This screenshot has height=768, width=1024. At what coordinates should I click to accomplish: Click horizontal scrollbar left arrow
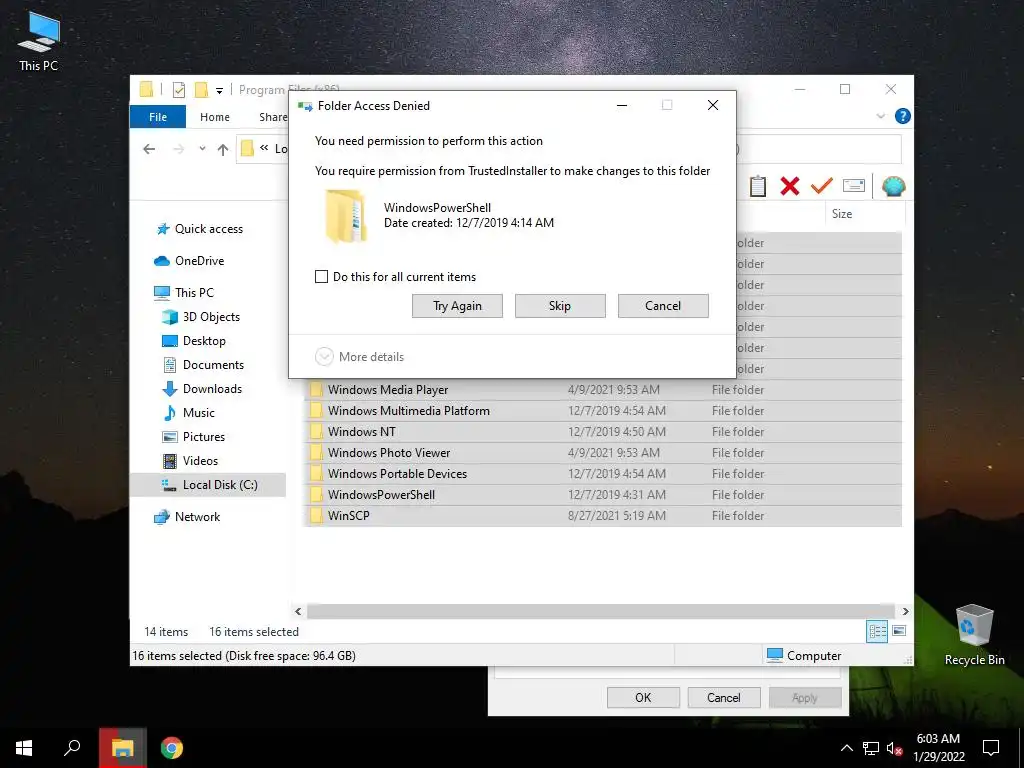coord(298,611)
